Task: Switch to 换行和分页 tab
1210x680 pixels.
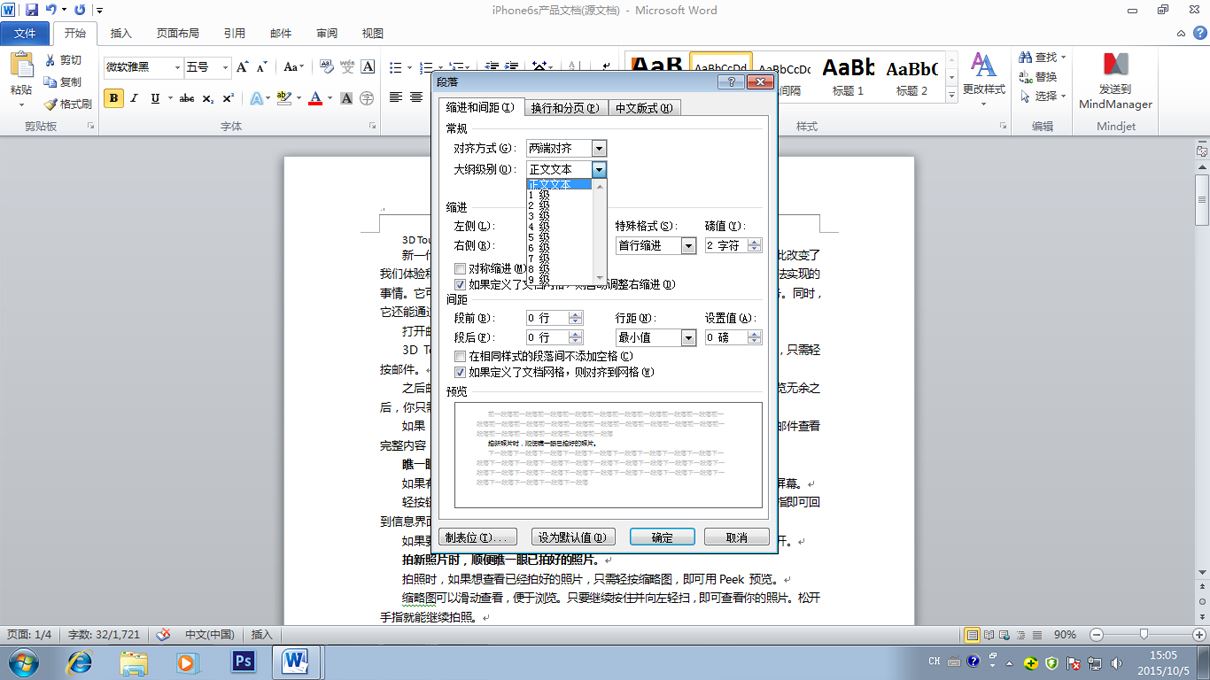Action: [x=565, y=108]
